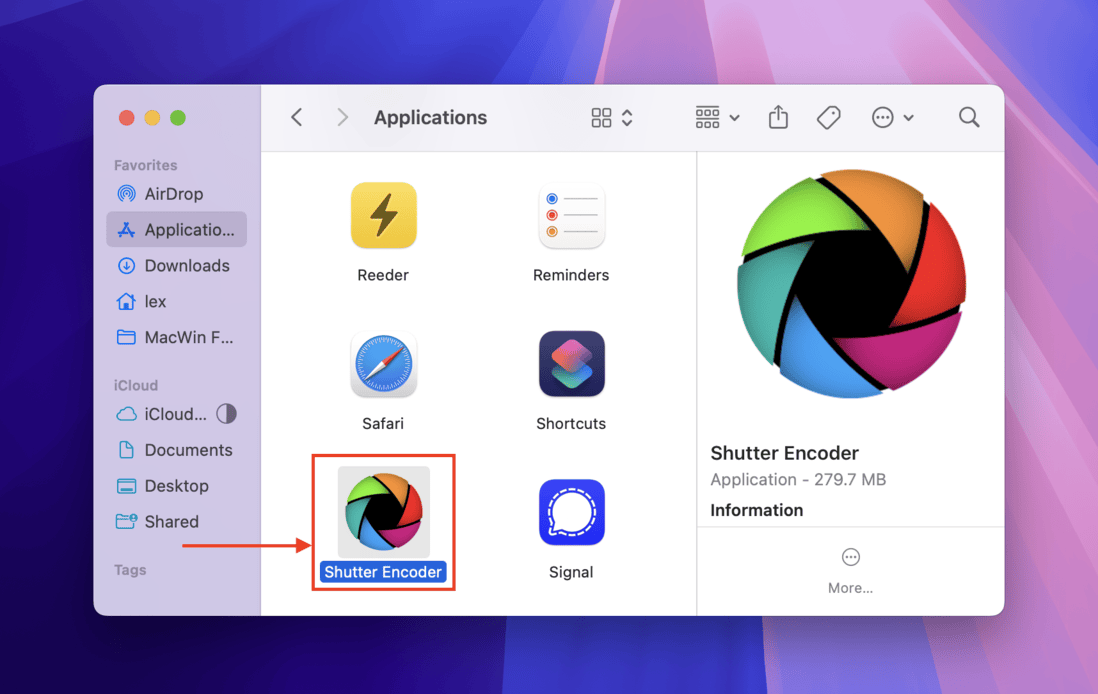Click the Favorites sidebar heading
Viewport: 1098px width, 694px height.
click(x=146, y=165)
